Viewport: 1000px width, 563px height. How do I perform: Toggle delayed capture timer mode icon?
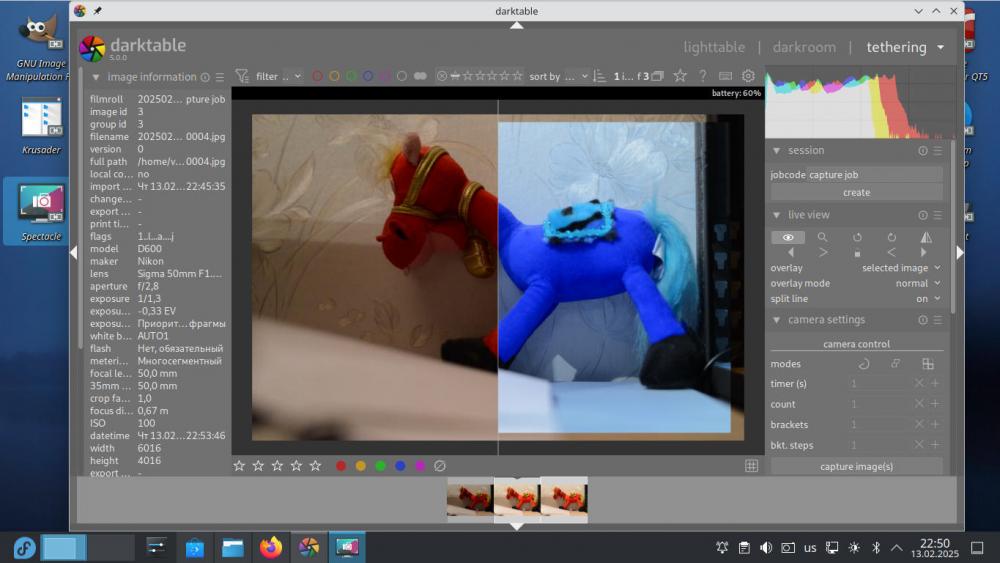click(x=864, y=364)
